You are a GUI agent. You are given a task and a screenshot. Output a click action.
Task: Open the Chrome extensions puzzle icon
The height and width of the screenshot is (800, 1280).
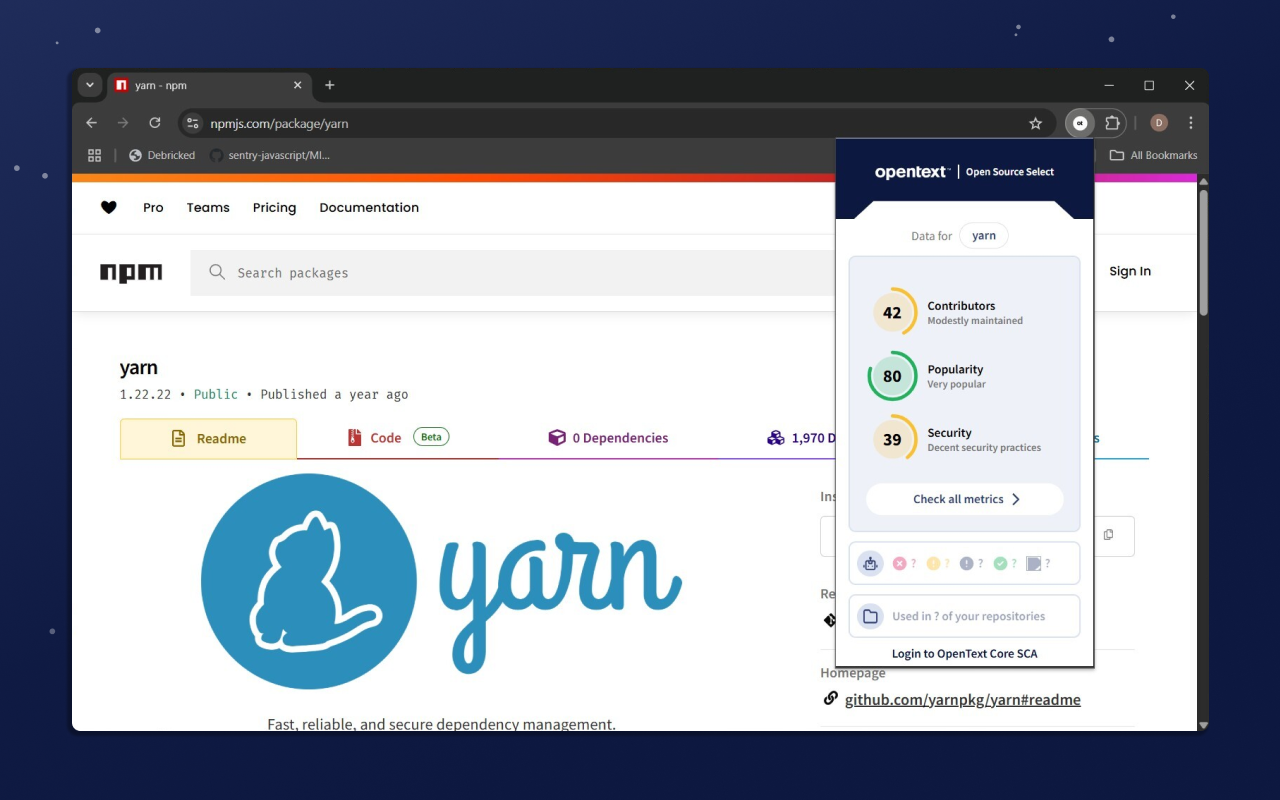point(1112,123)
